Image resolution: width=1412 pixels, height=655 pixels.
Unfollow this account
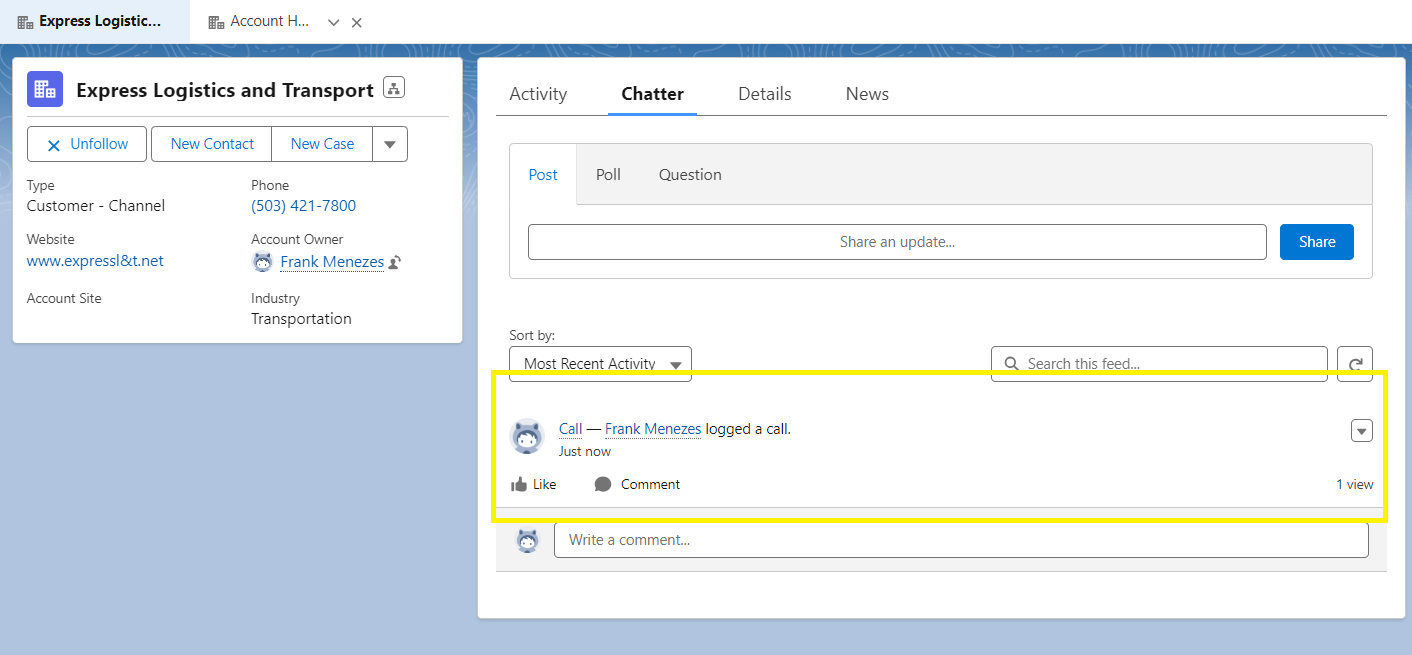[x=87, y=144]
